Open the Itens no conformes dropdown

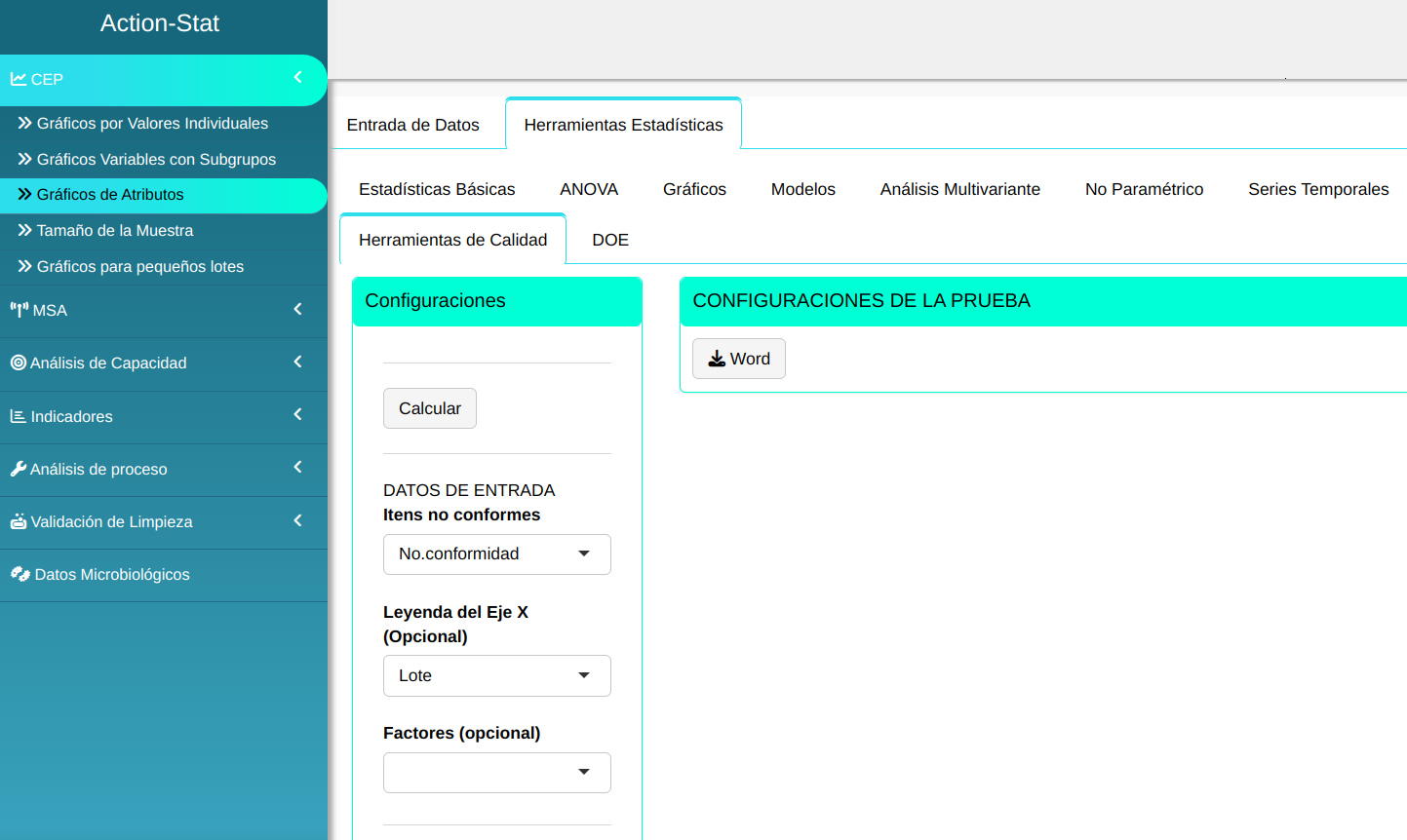tap(496, 554)
